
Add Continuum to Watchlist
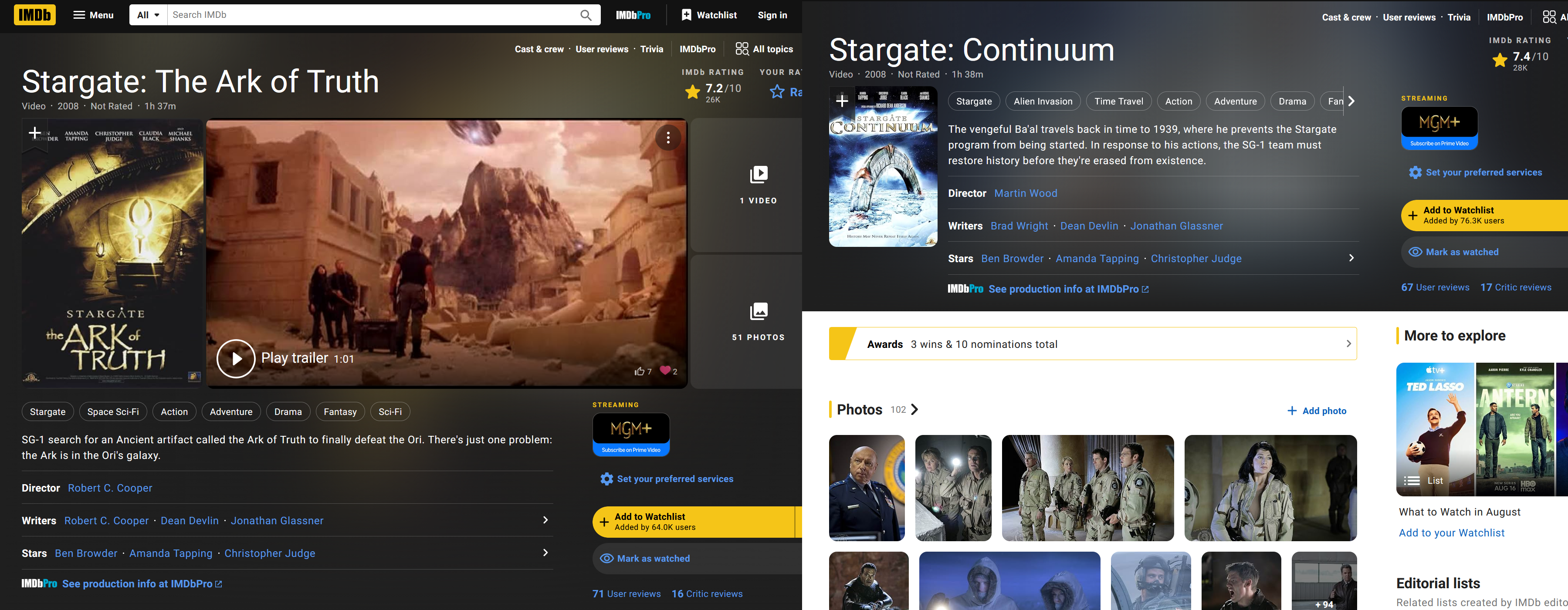(x=1485, y=215)
